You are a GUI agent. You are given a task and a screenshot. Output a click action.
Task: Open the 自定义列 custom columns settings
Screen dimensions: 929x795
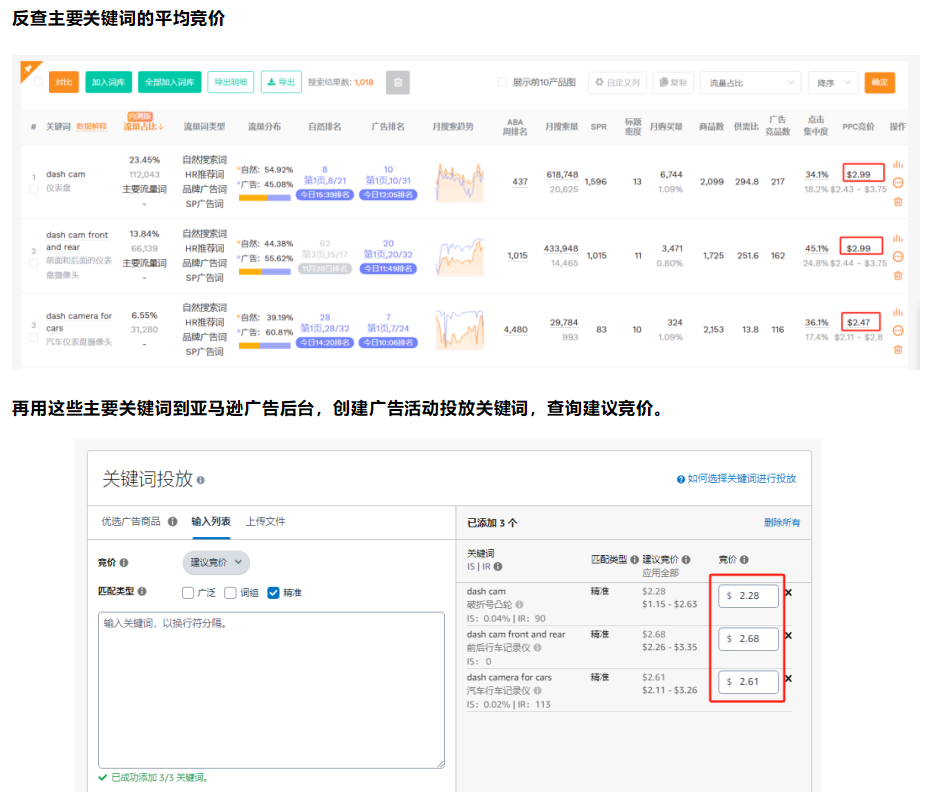click(615, 82)
